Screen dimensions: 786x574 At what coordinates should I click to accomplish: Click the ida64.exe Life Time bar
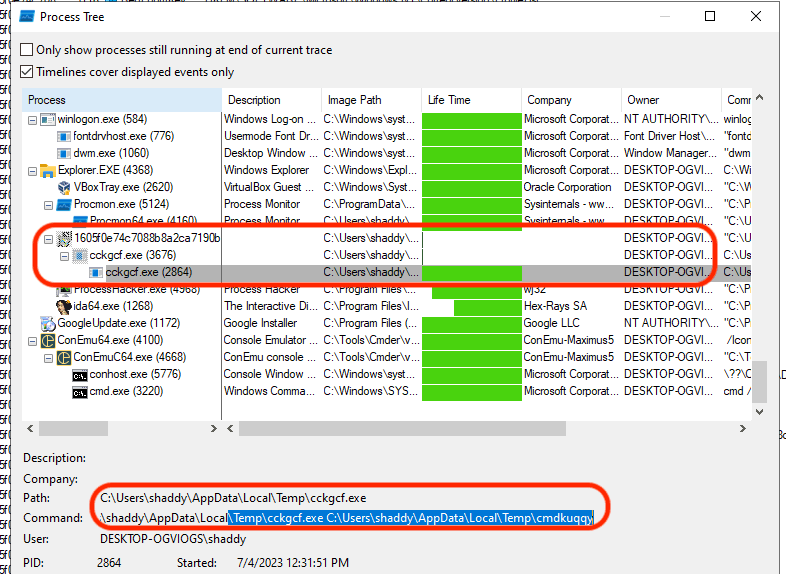[x=488, y=307]
